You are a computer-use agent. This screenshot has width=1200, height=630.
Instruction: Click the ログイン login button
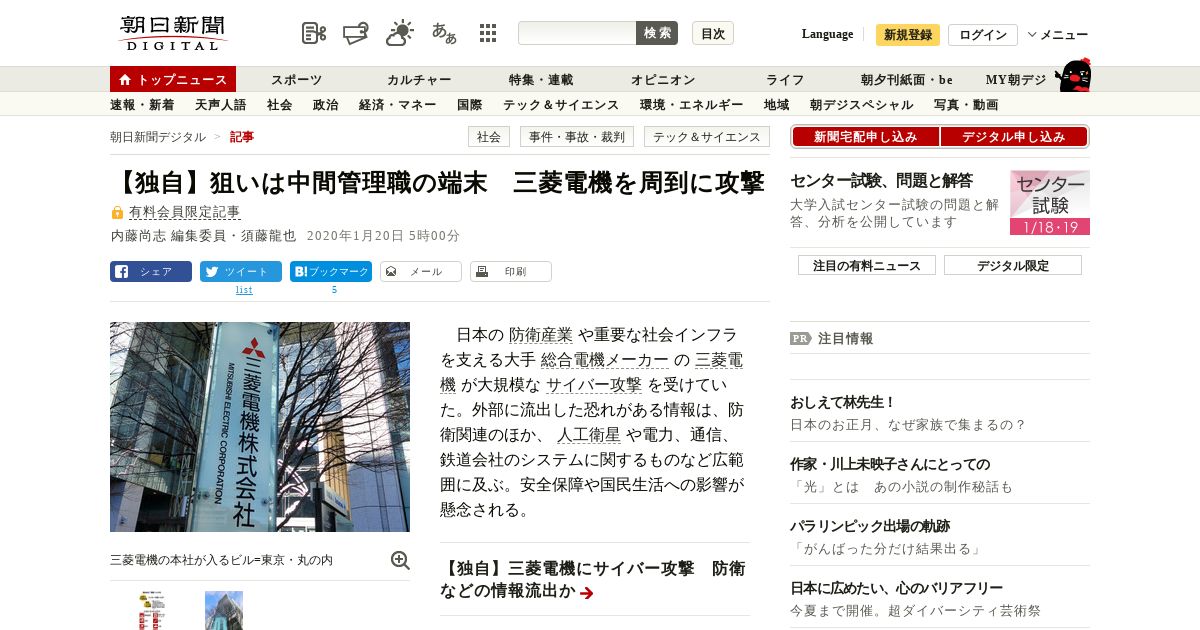(983, 35)
